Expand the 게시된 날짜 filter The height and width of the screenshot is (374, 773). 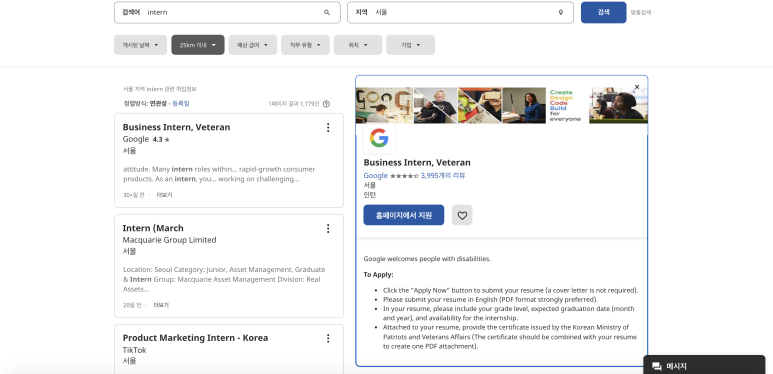coord(141,45)
